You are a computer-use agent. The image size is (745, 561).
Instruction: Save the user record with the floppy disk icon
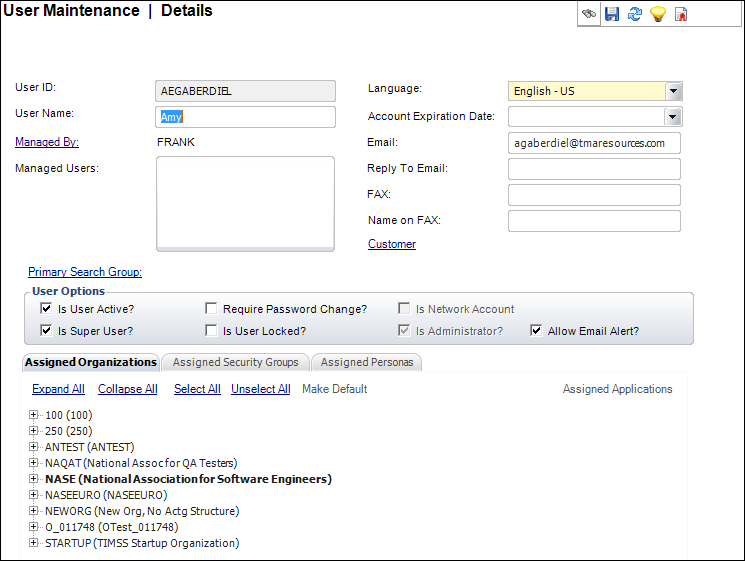point(612,14)
